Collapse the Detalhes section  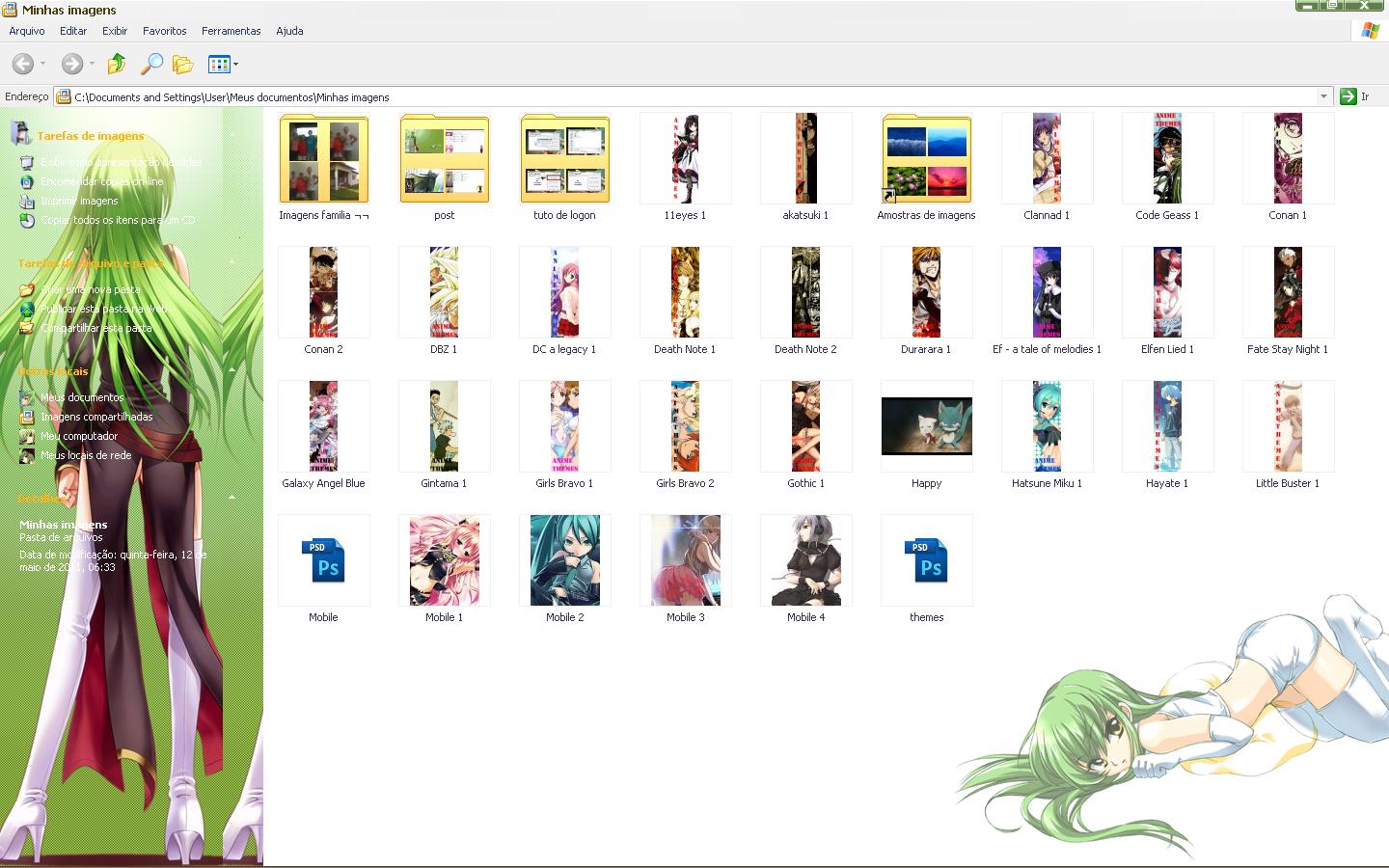(232, 498)
